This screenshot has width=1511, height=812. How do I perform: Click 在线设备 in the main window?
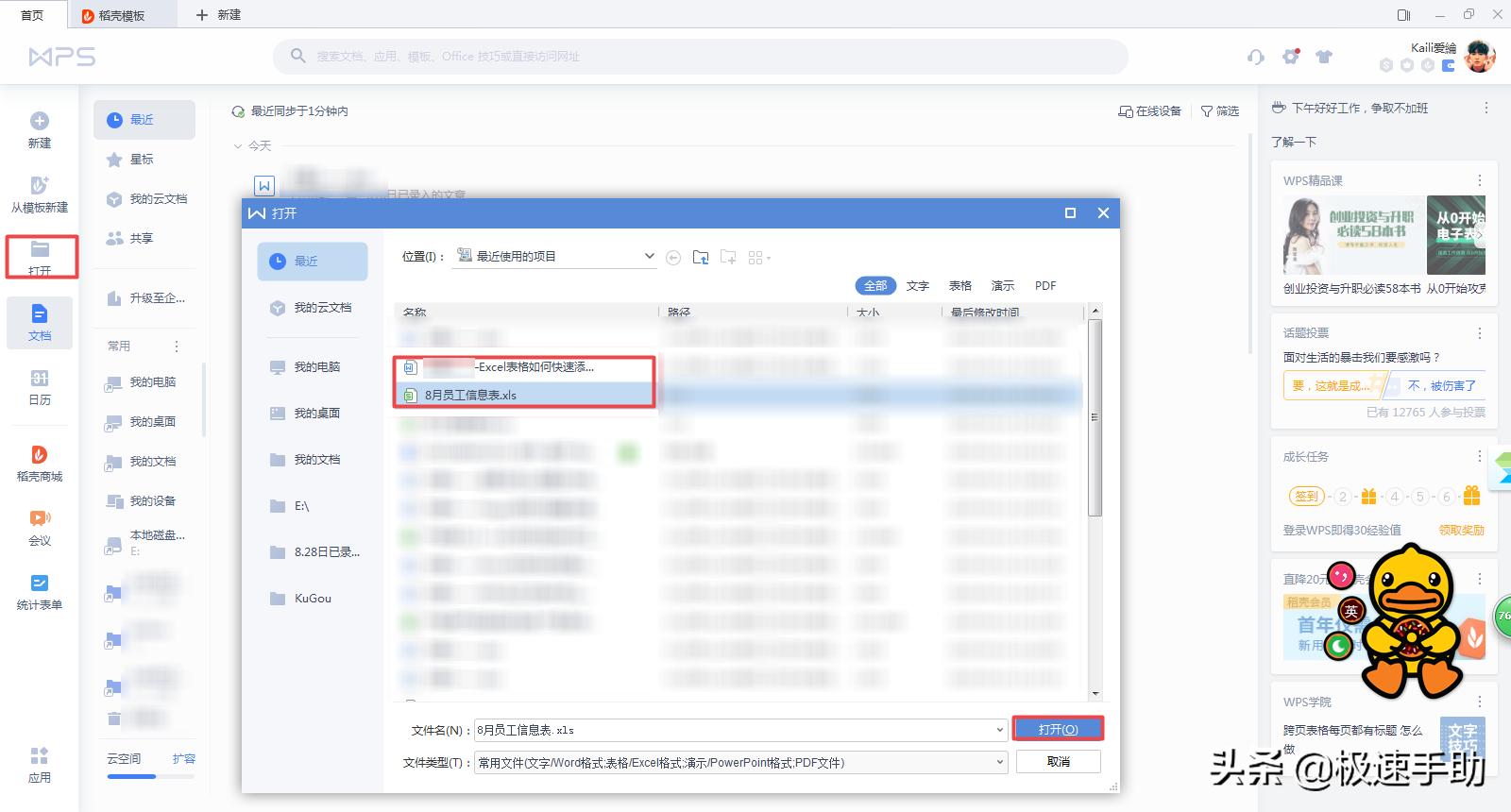(x=1149, y=111)
